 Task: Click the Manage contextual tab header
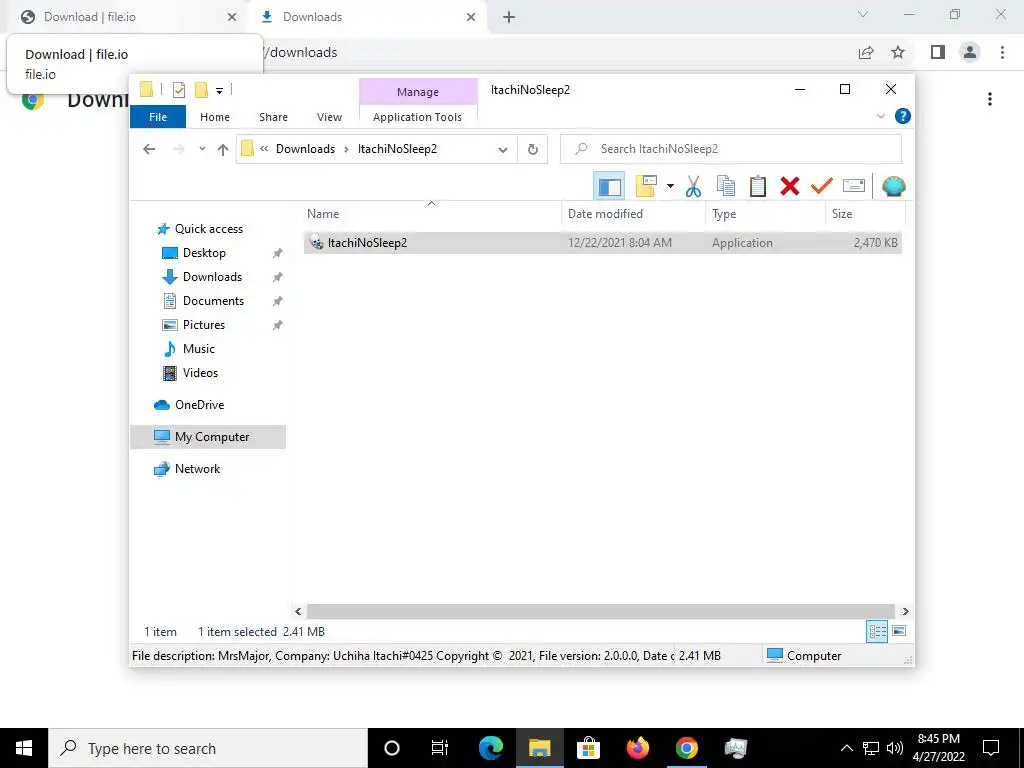418,92
